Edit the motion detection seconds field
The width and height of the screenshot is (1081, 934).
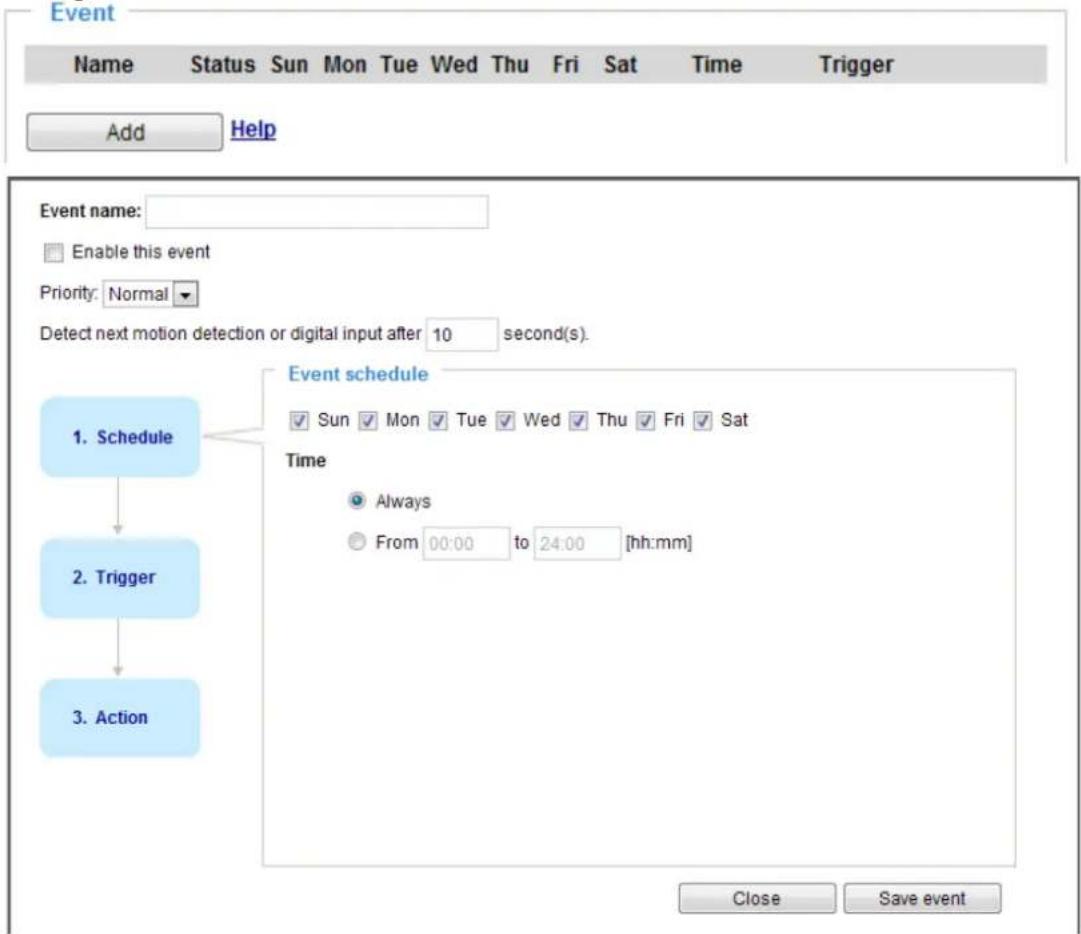pyautogui.click(x=461, y=334)
